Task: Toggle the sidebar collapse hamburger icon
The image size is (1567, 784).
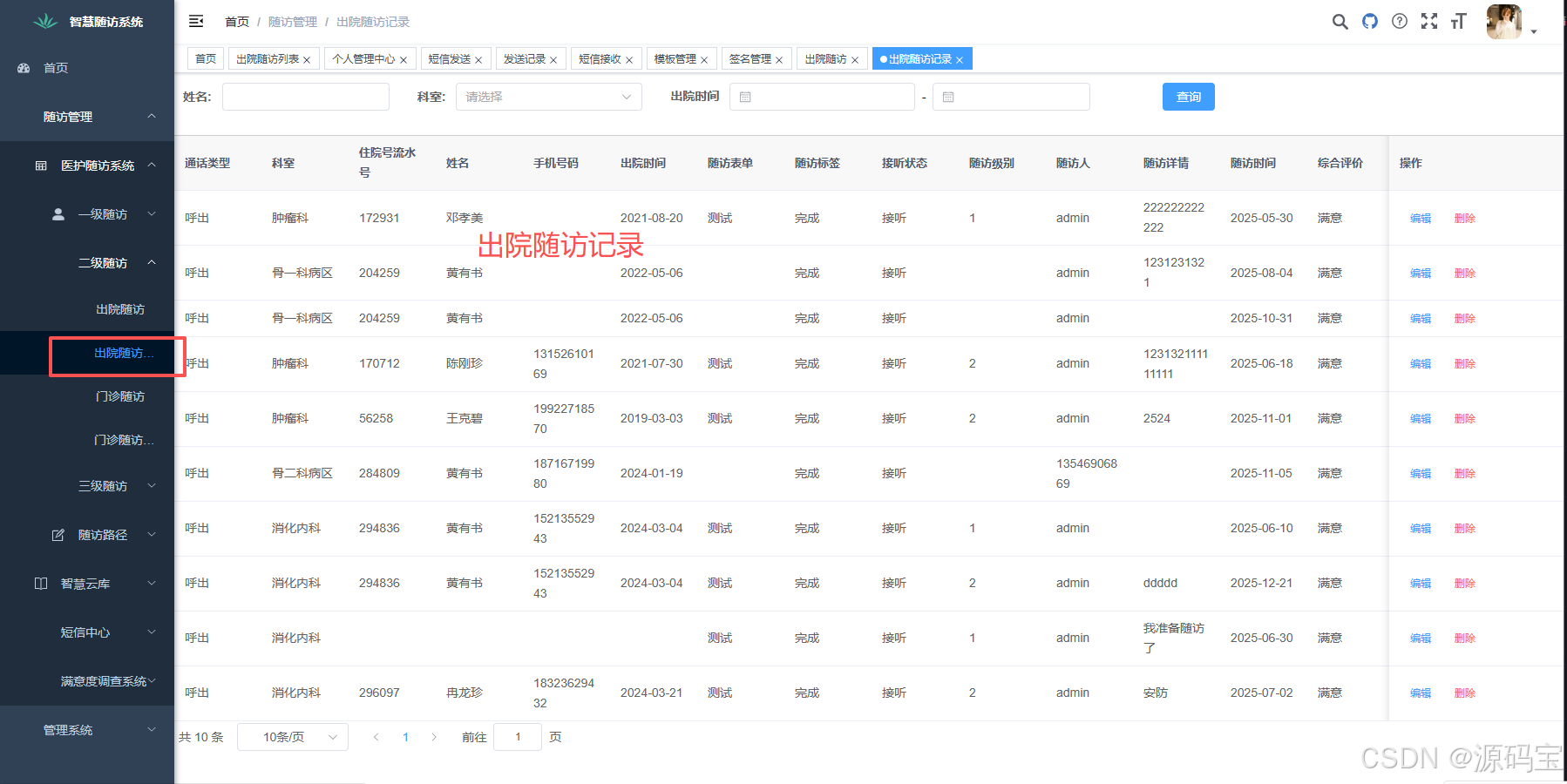Action: pos(196,21)
